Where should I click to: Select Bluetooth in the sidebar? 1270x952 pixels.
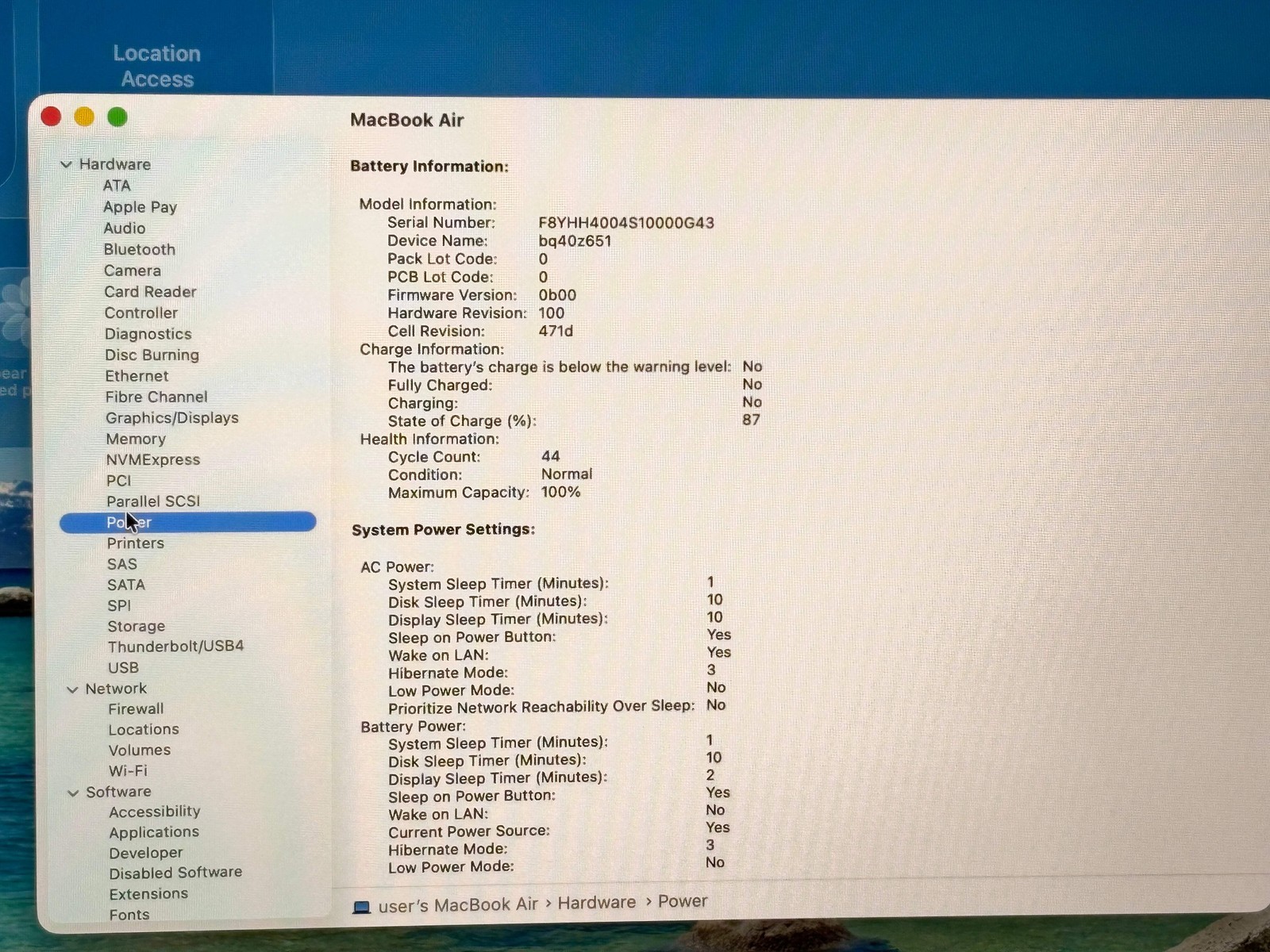pos(140,249)
